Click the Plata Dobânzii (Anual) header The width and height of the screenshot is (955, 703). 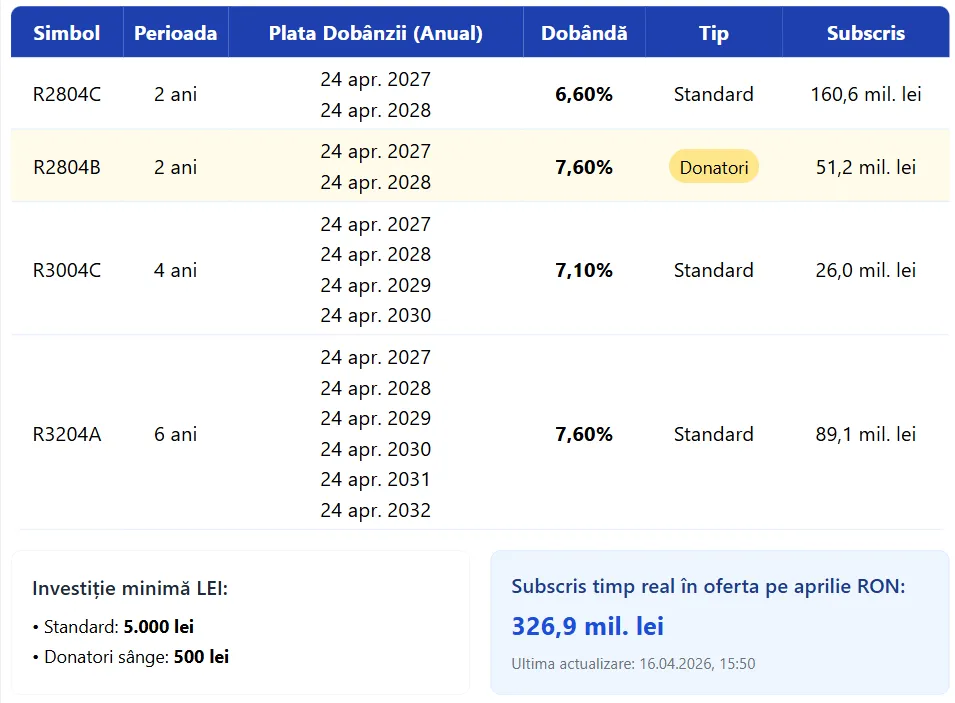(375, 33)
